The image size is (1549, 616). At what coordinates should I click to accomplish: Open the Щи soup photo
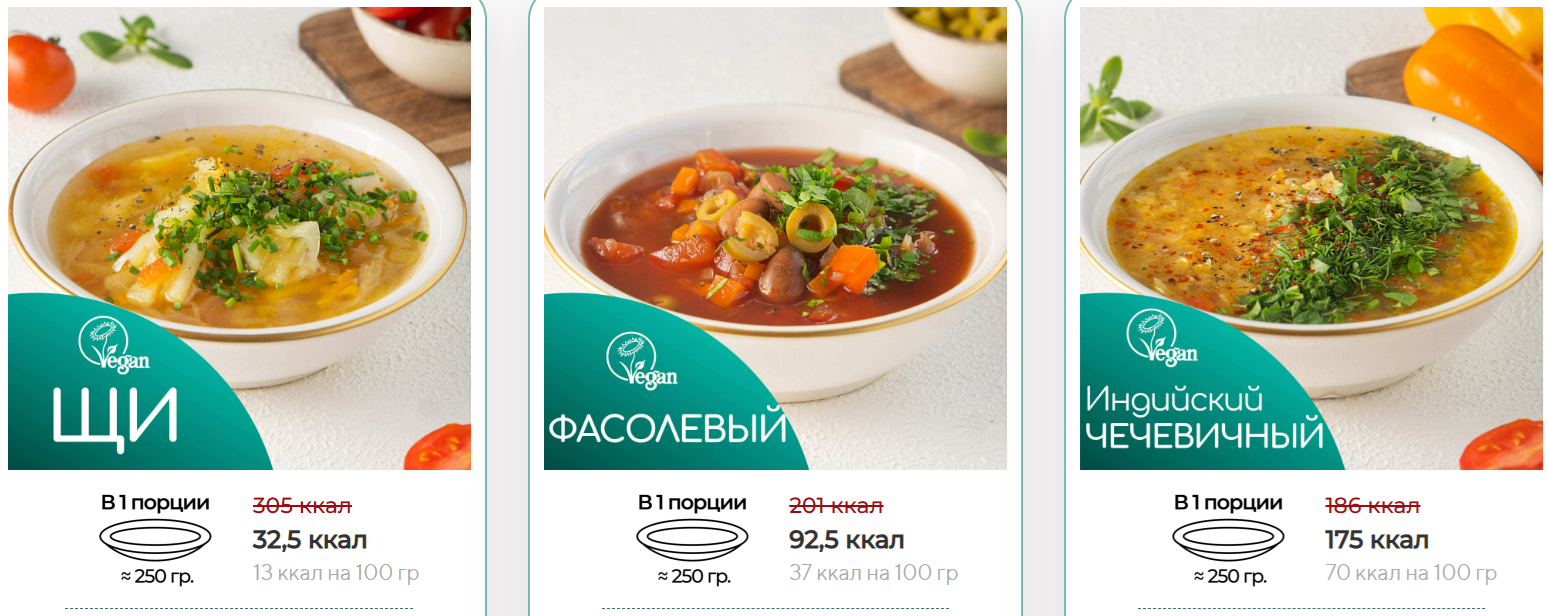pos(239,238)
